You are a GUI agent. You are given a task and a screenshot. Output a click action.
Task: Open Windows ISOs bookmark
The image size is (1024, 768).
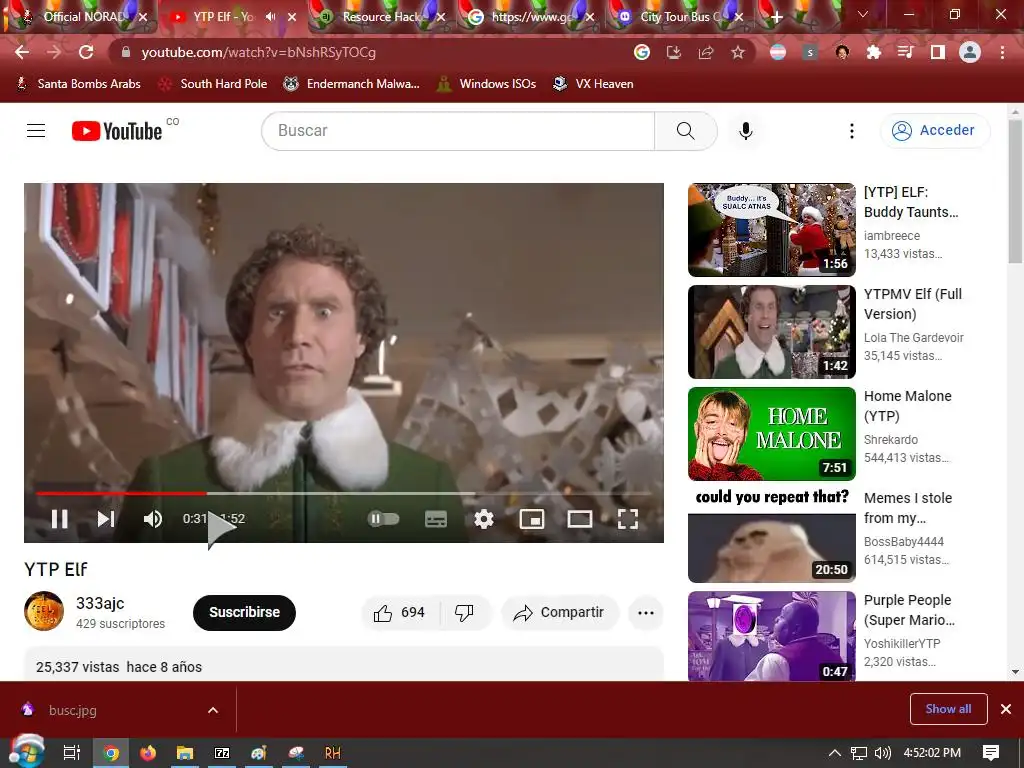pos(487,84)
